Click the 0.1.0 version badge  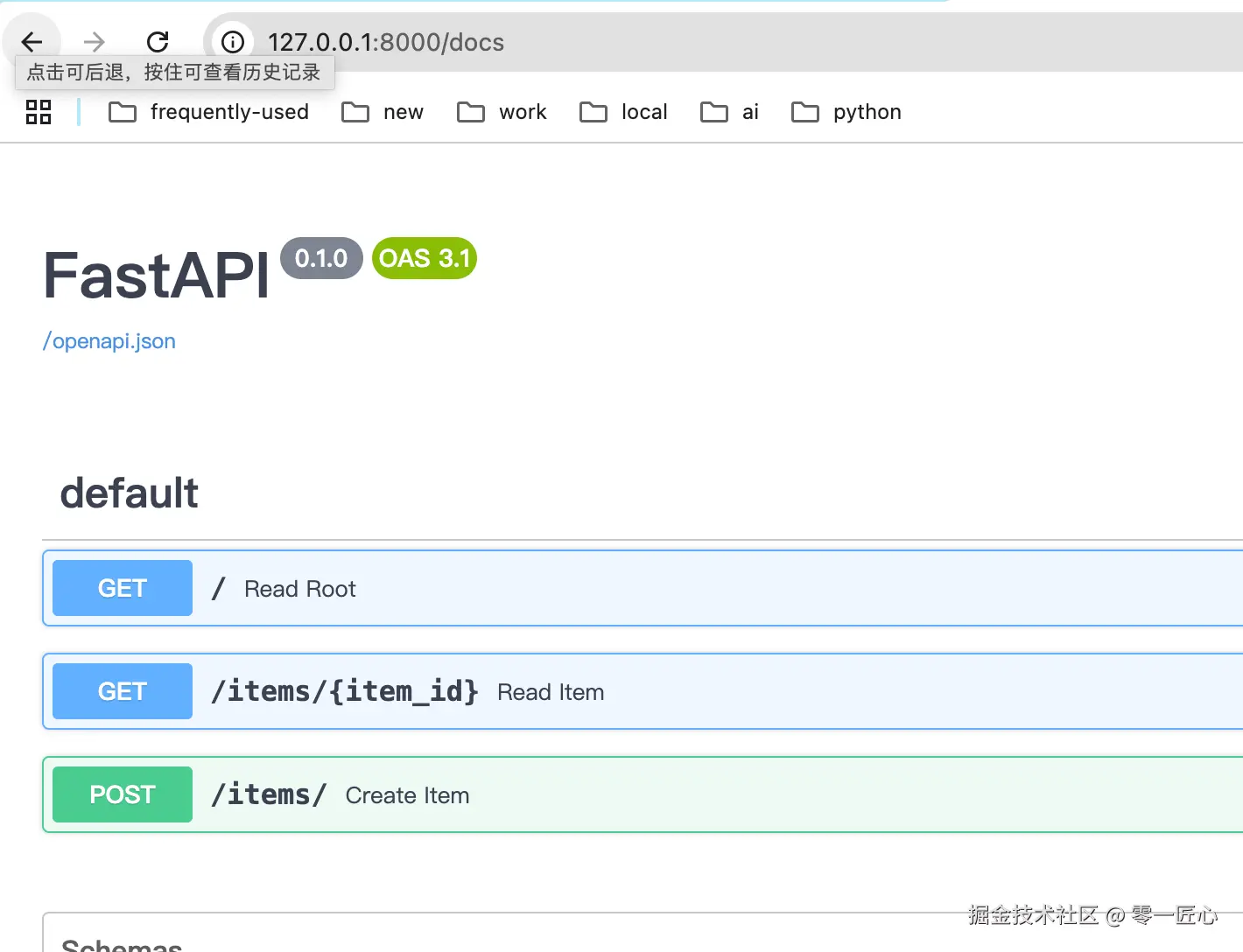pos(321,258)
